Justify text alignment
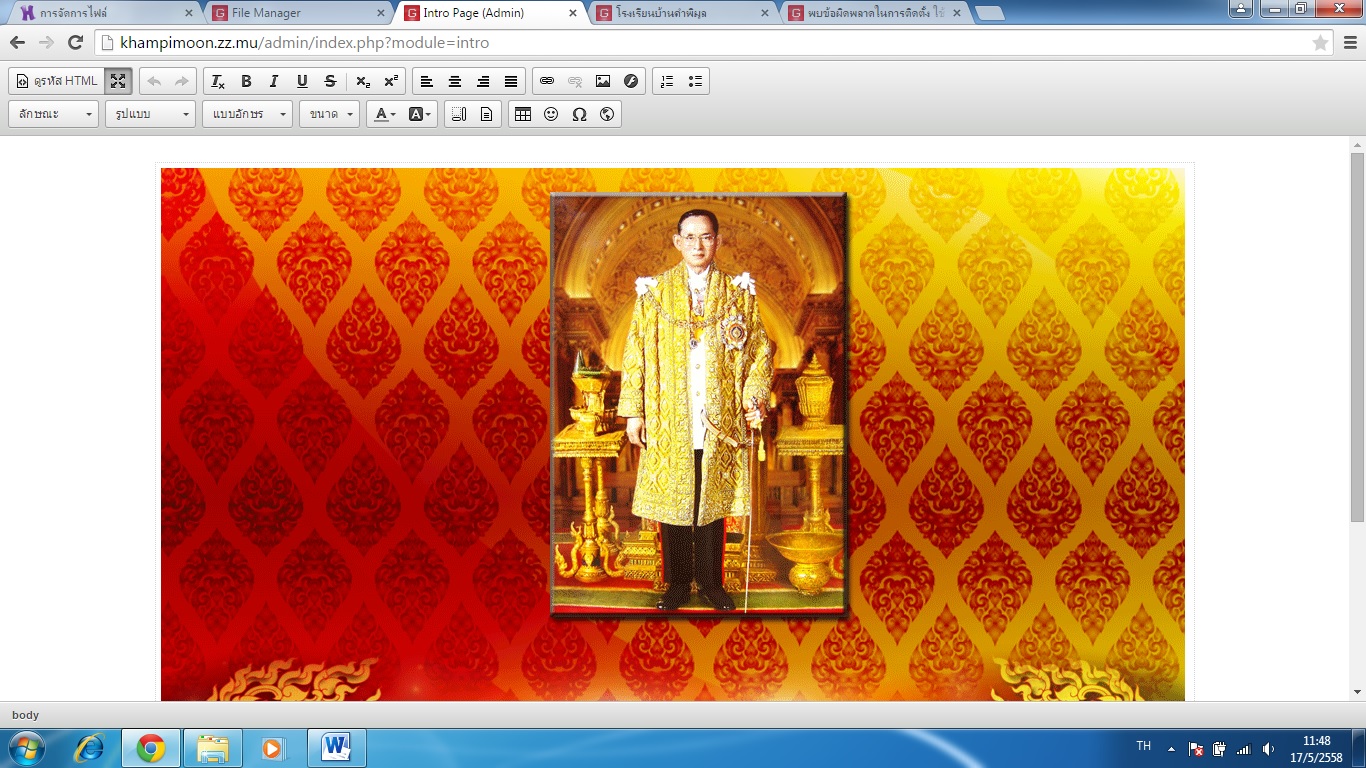 coord(511,81)
